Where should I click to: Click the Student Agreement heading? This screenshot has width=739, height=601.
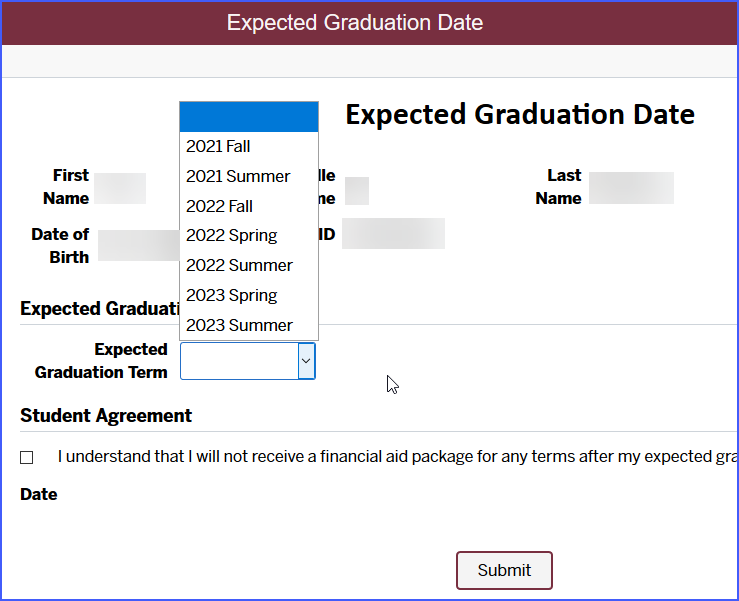[x=106, y=416]
